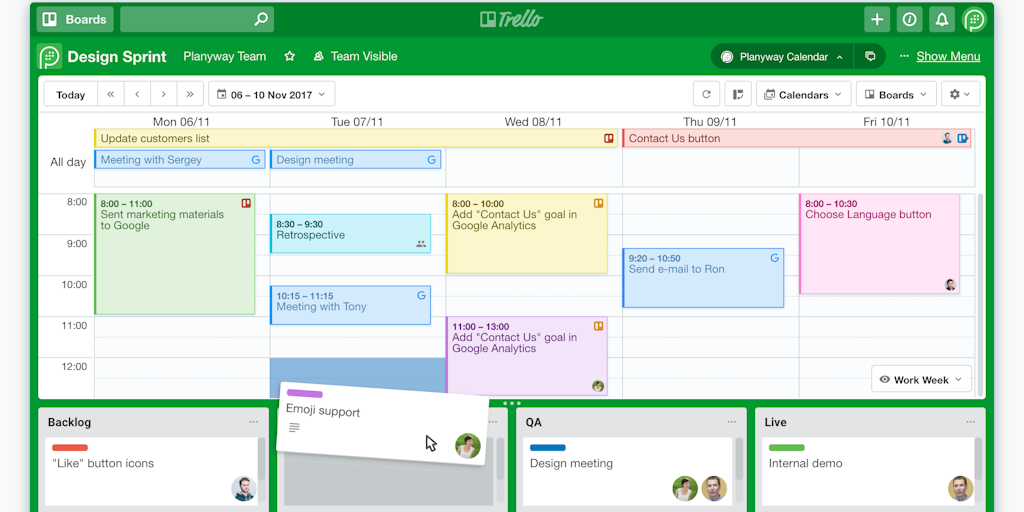Click the plus create icon

877,20
